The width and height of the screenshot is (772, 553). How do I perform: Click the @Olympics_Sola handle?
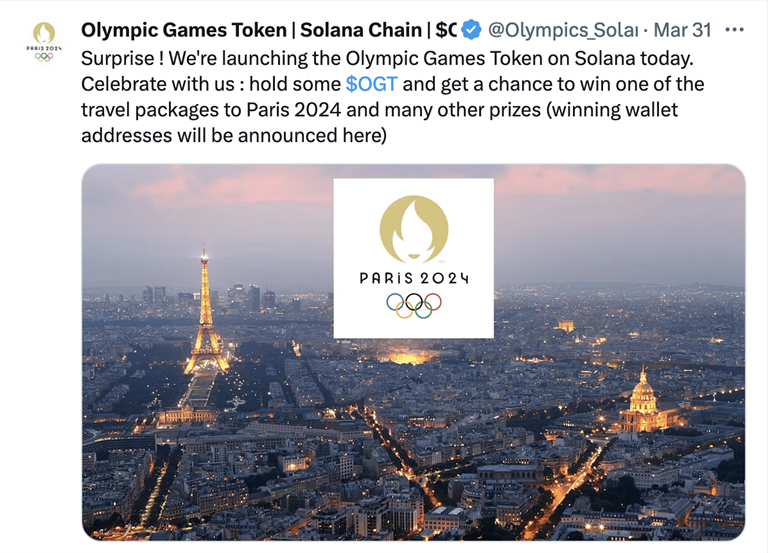(x=562, y=30)
